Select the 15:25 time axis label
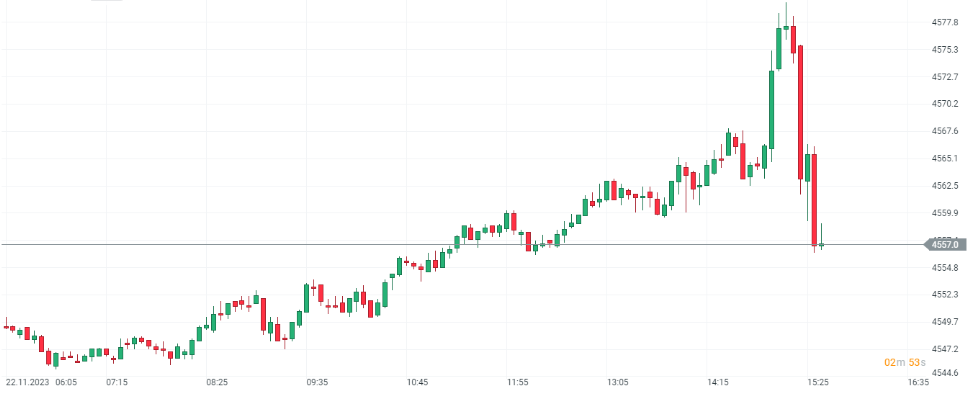Image resolution: width=977 pixels, height=401 pixels. tap(817, 382)
